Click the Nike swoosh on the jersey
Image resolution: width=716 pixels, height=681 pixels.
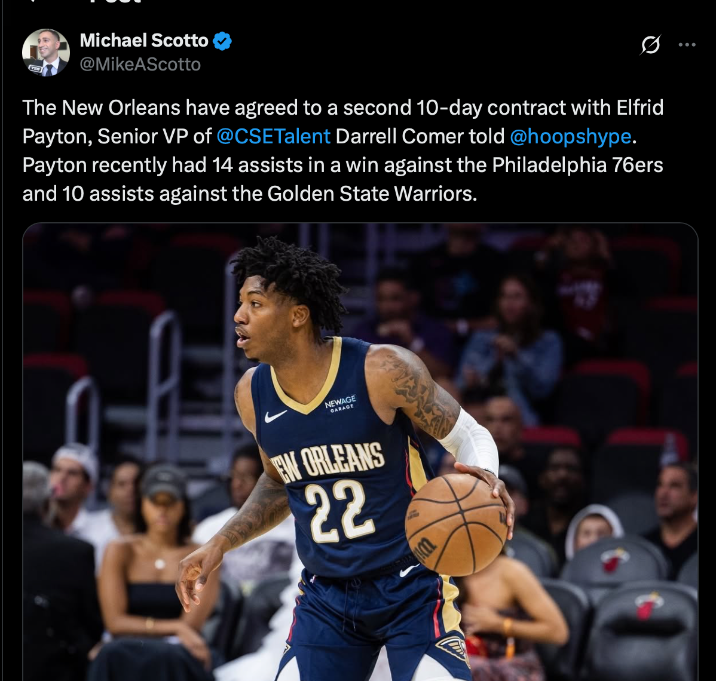(275, 416)
